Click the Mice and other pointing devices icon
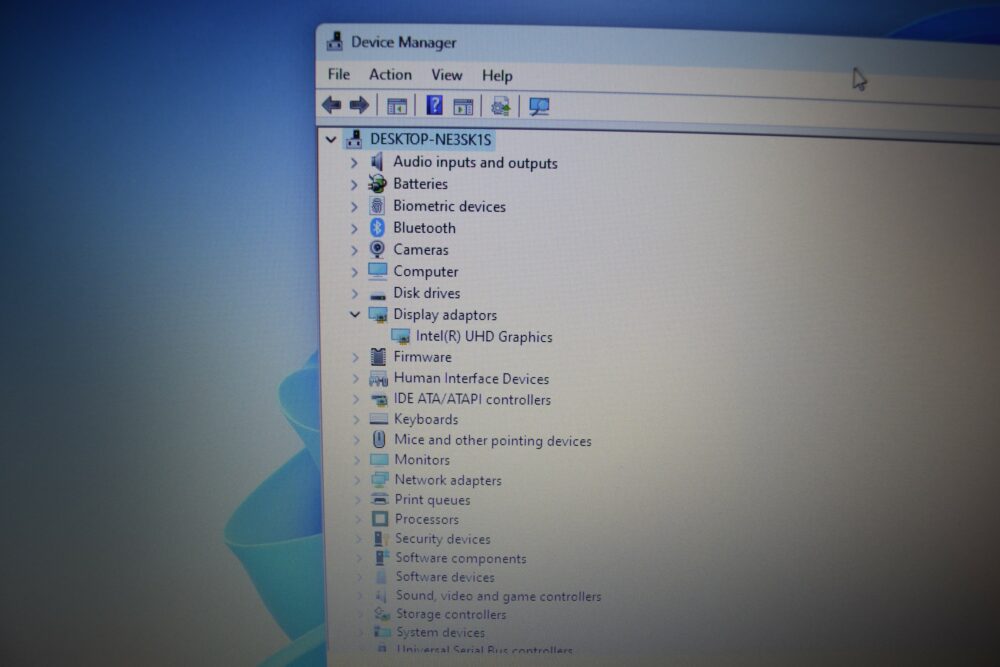This screenshot has width=1000, height=667. 379,439
